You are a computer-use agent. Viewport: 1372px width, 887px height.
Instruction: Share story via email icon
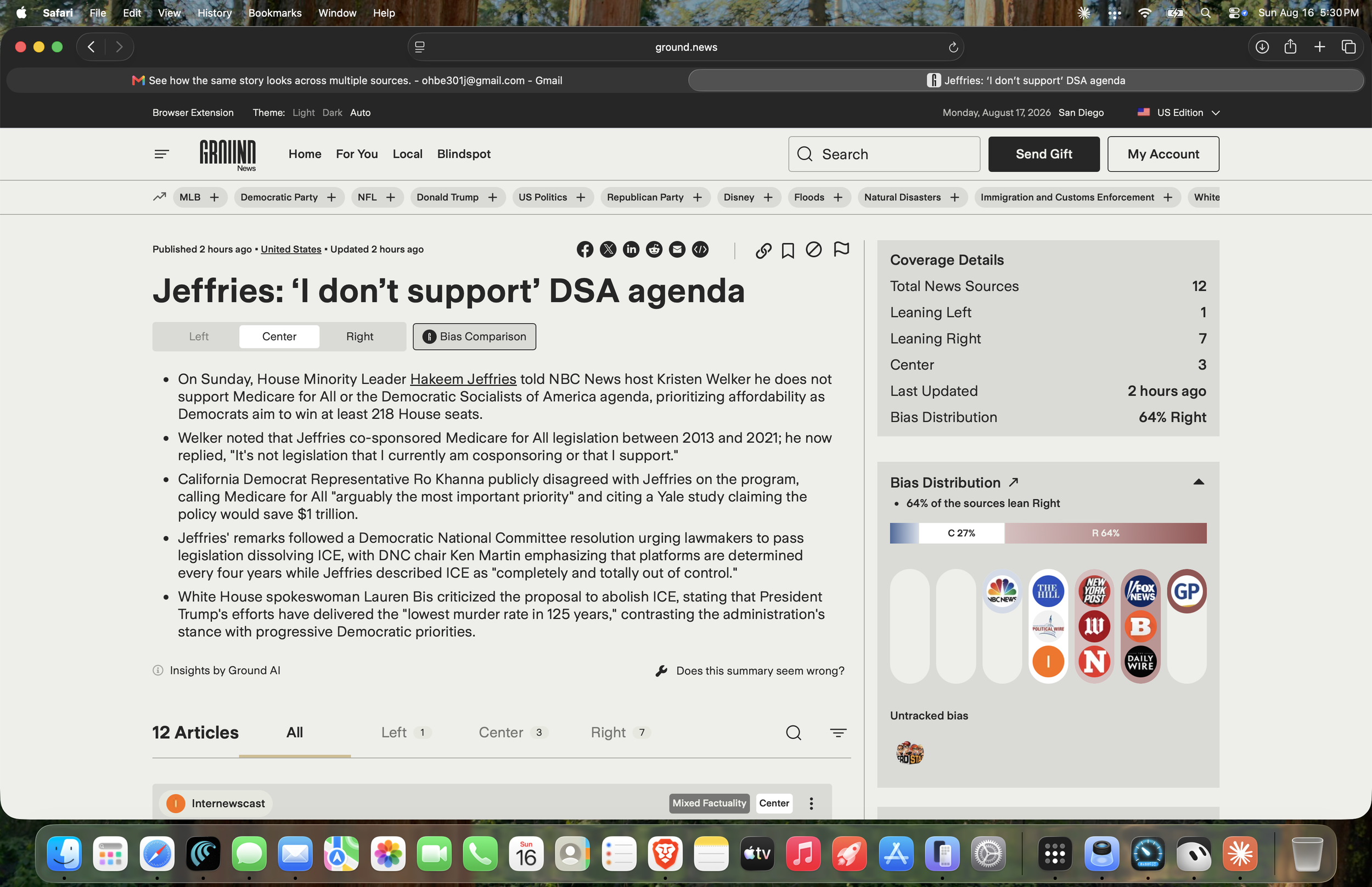(677, 249)
